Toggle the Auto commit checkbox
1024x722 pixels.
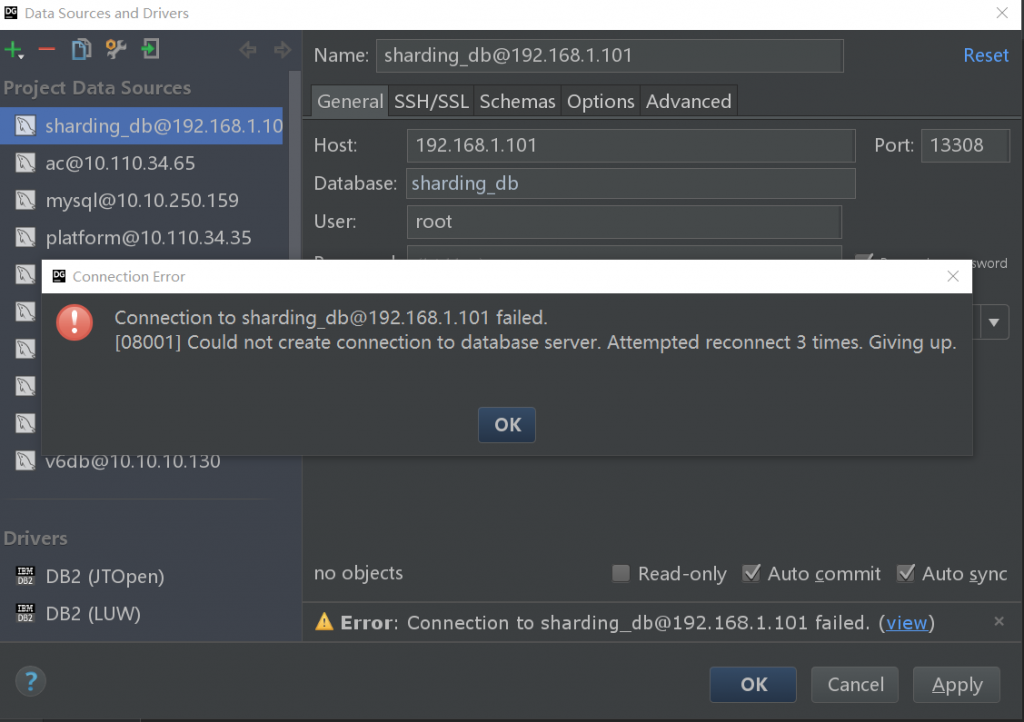coord(751,573)
